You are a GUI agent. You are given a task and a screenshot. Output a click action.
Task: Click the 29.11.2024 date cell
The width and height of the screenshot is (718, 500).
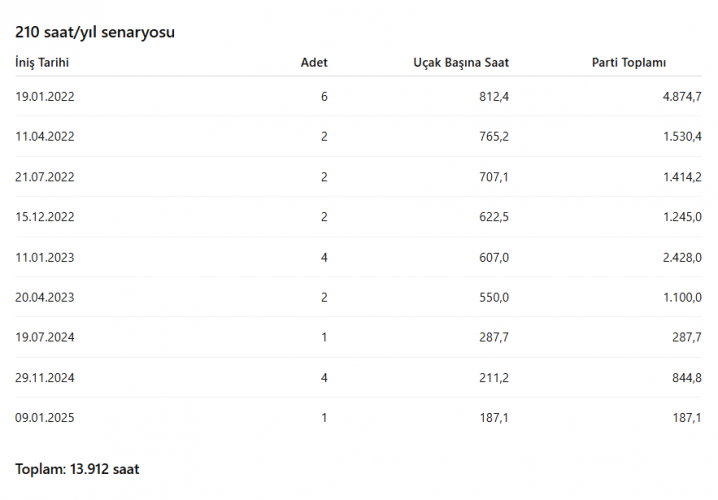coord(44,378)
